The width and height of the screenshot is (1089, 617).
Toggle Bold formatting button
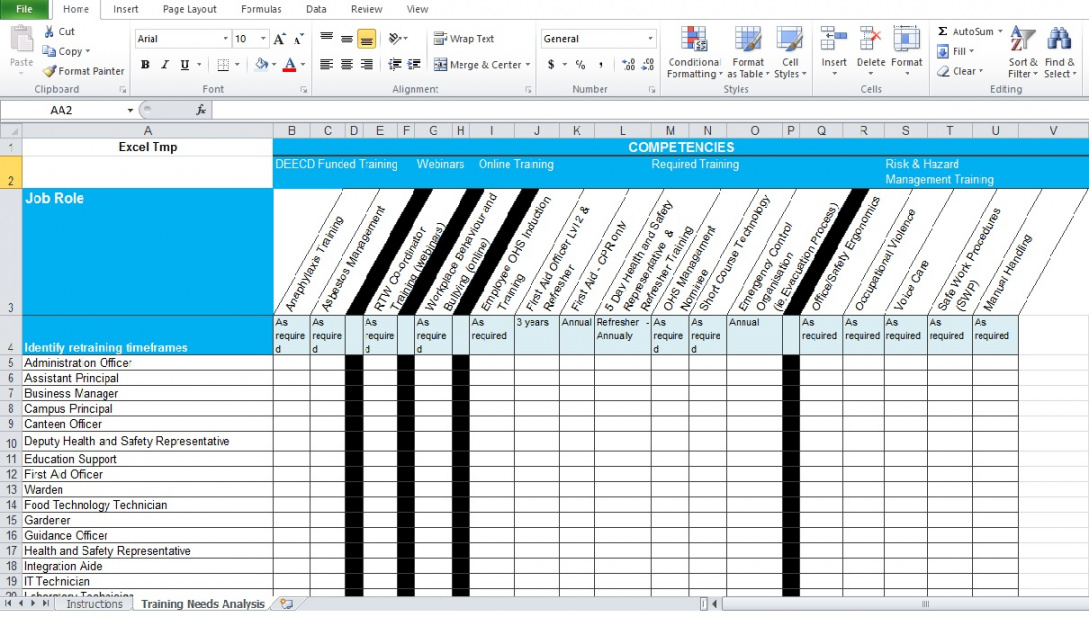[x=145, y=65]
